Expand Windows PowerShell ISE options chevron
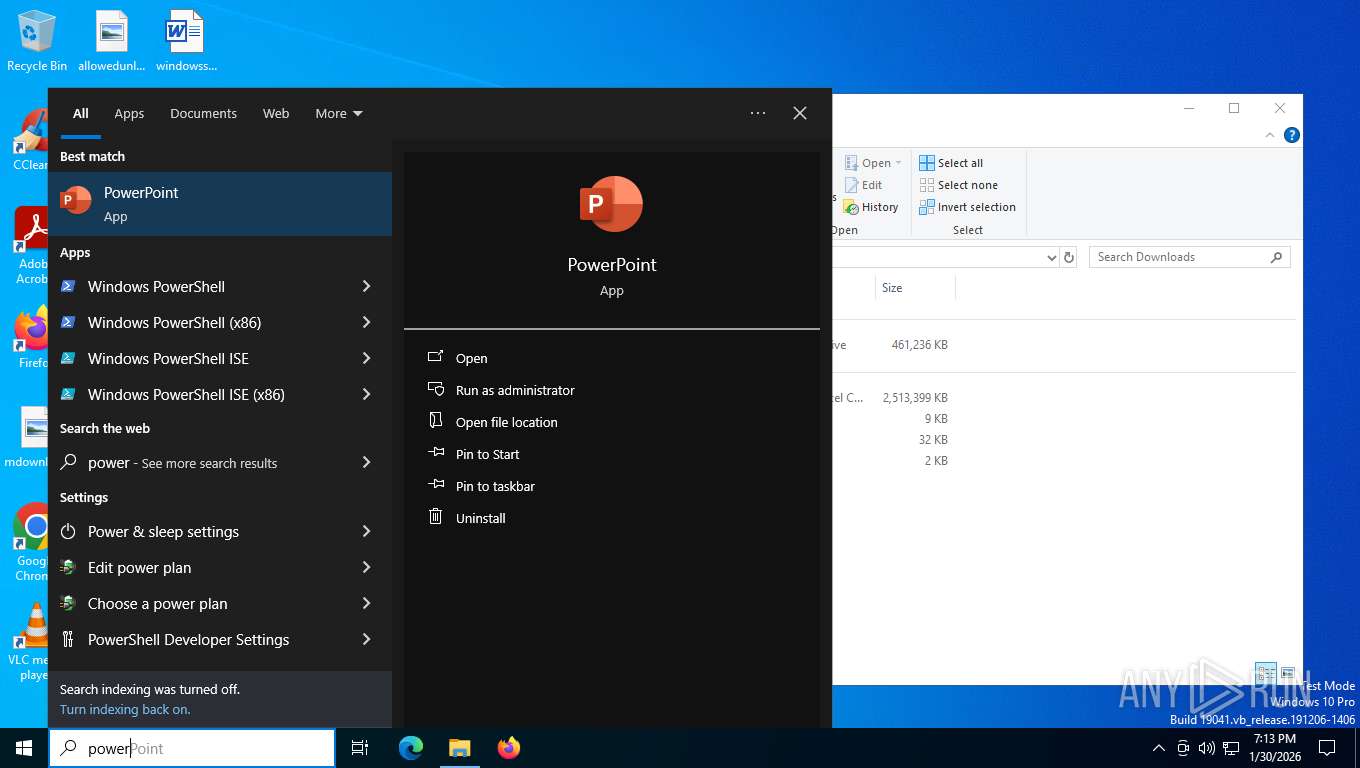Image resolution: width=1360 pixels, height=768 pixels. coord(366,358)
